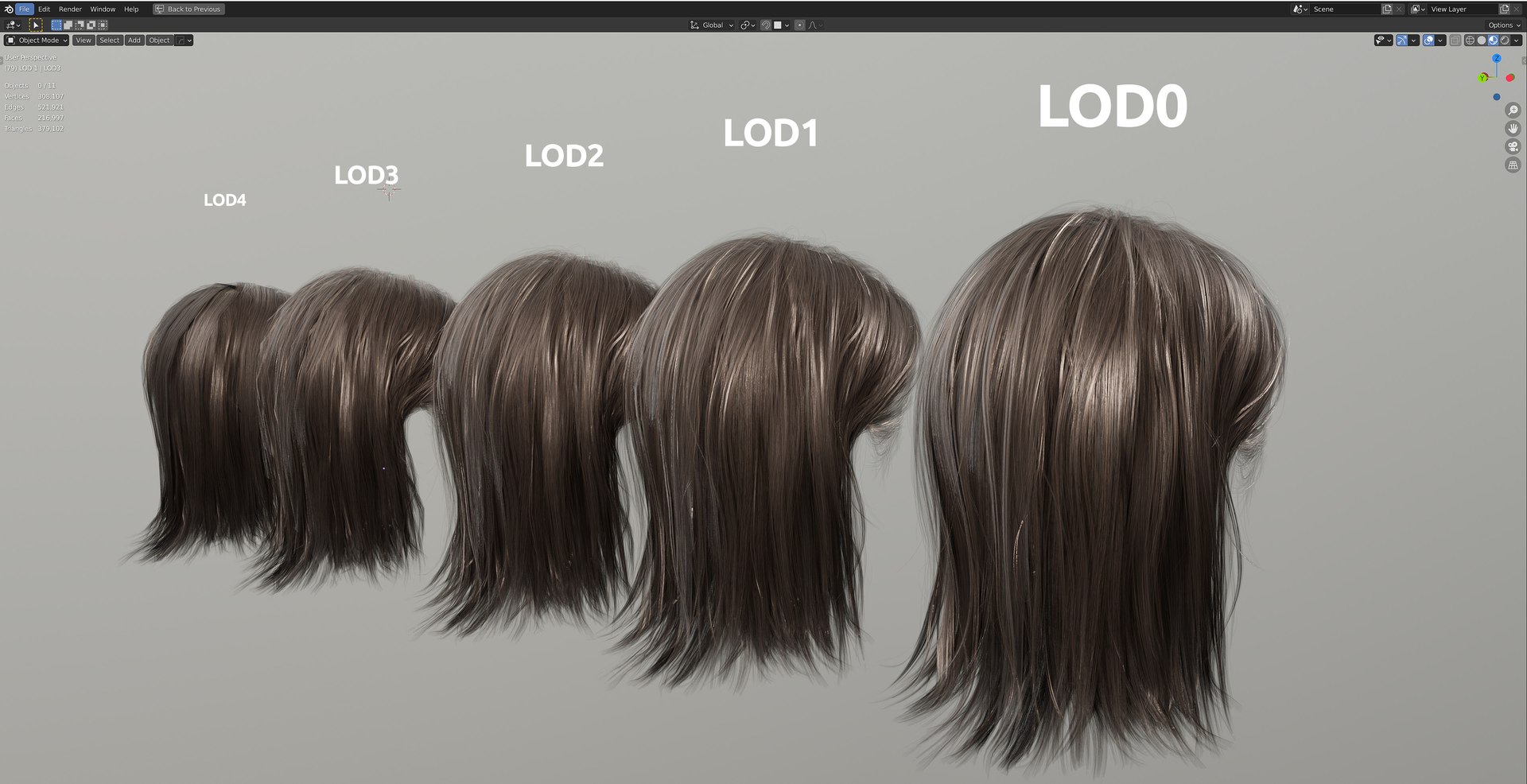Click the Back to Previous button

click(188, 9)
